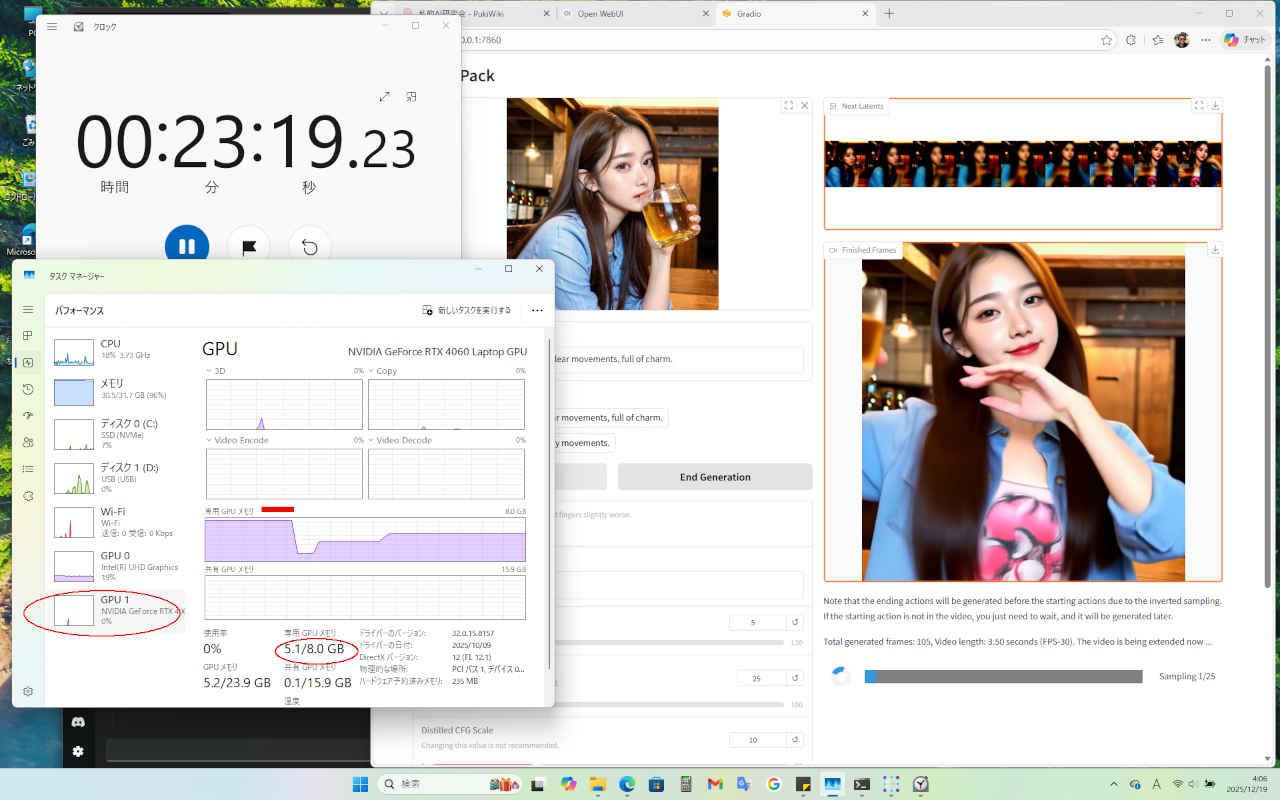The height and width of the screenshot is (800, 1280).
Task: Pause the running stopwatch
Action: 187,246
